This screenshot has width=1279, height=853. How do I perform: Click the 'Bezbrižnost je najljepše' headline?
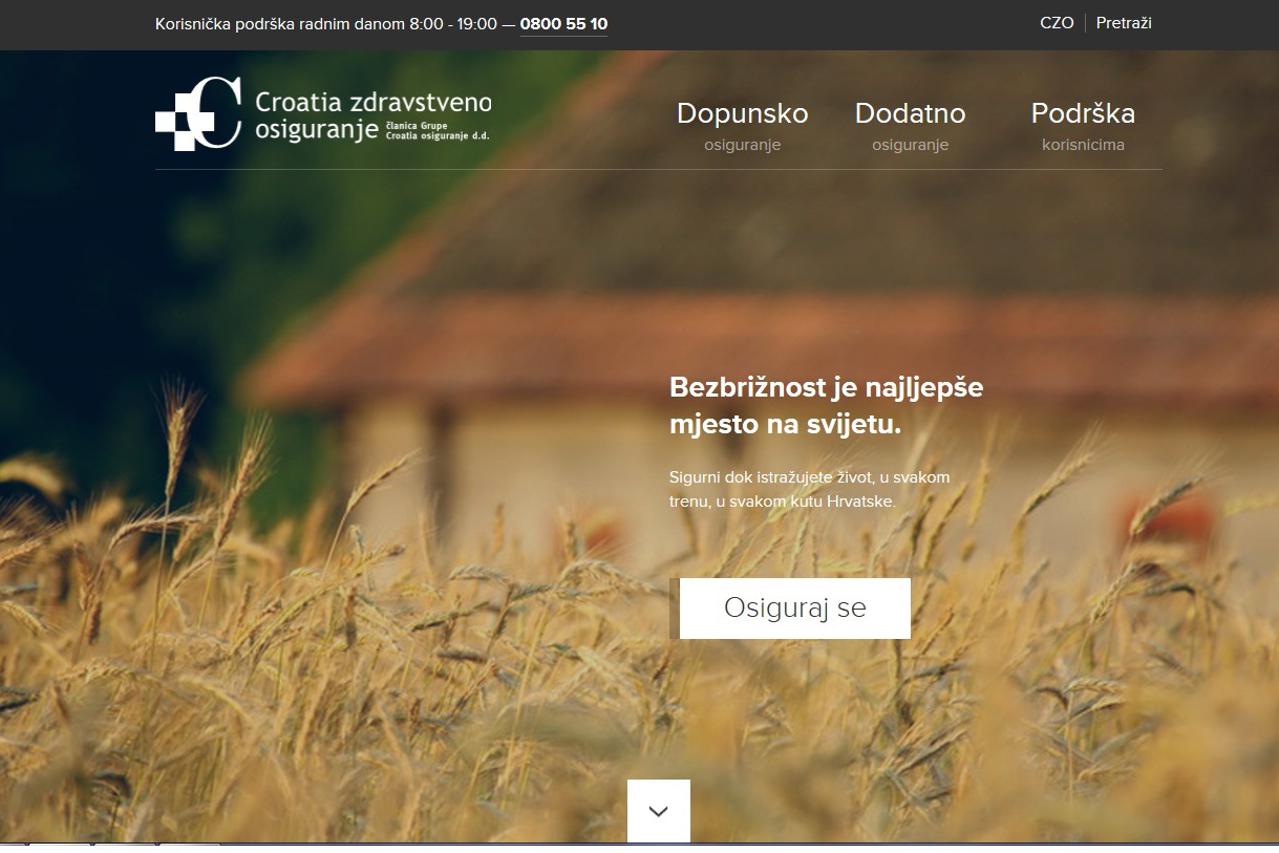[x=825, y=388]
